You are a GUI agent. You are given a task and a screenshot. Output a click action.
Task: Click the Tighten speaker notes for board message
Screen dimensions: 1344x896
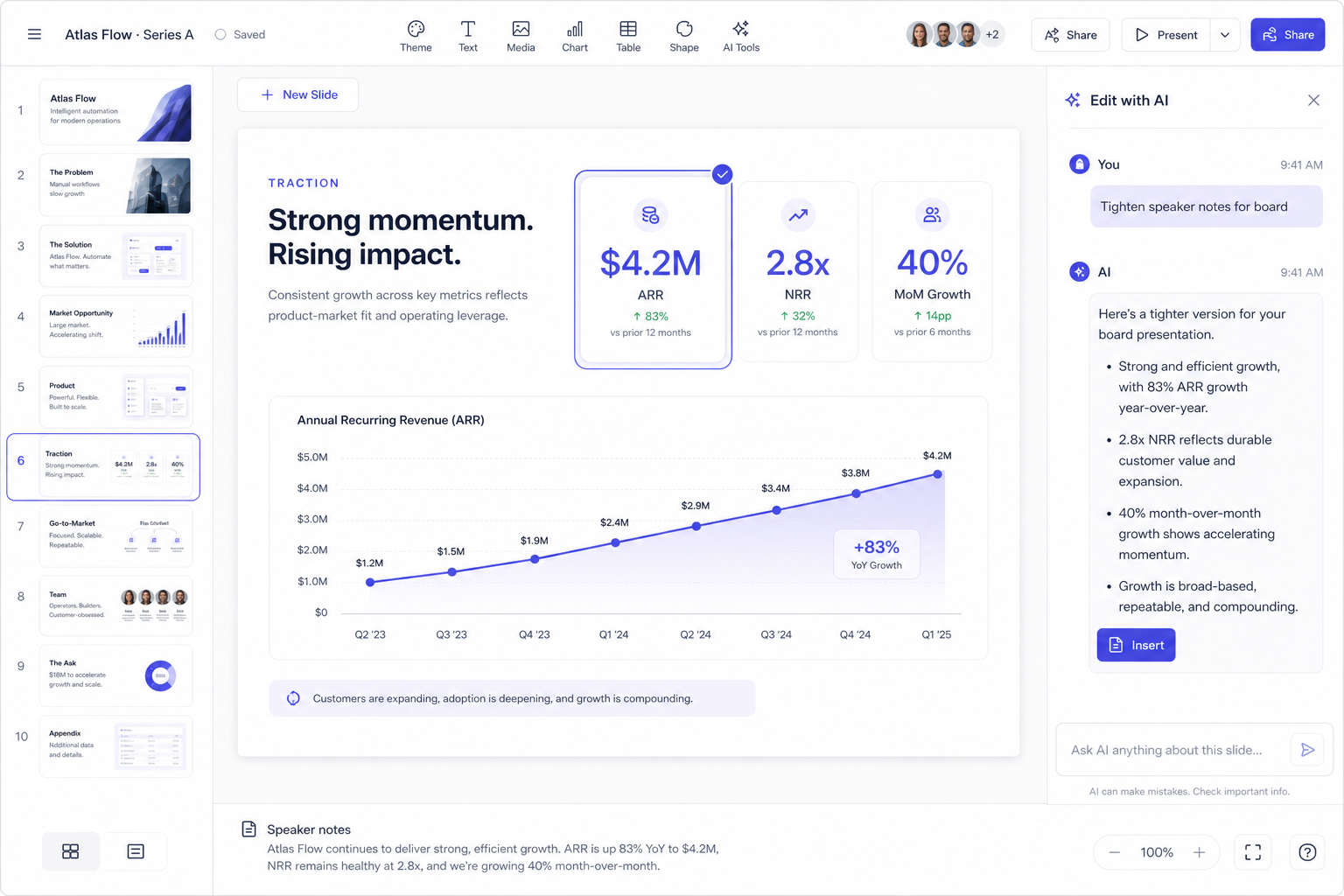click(x=1206, y=206)
